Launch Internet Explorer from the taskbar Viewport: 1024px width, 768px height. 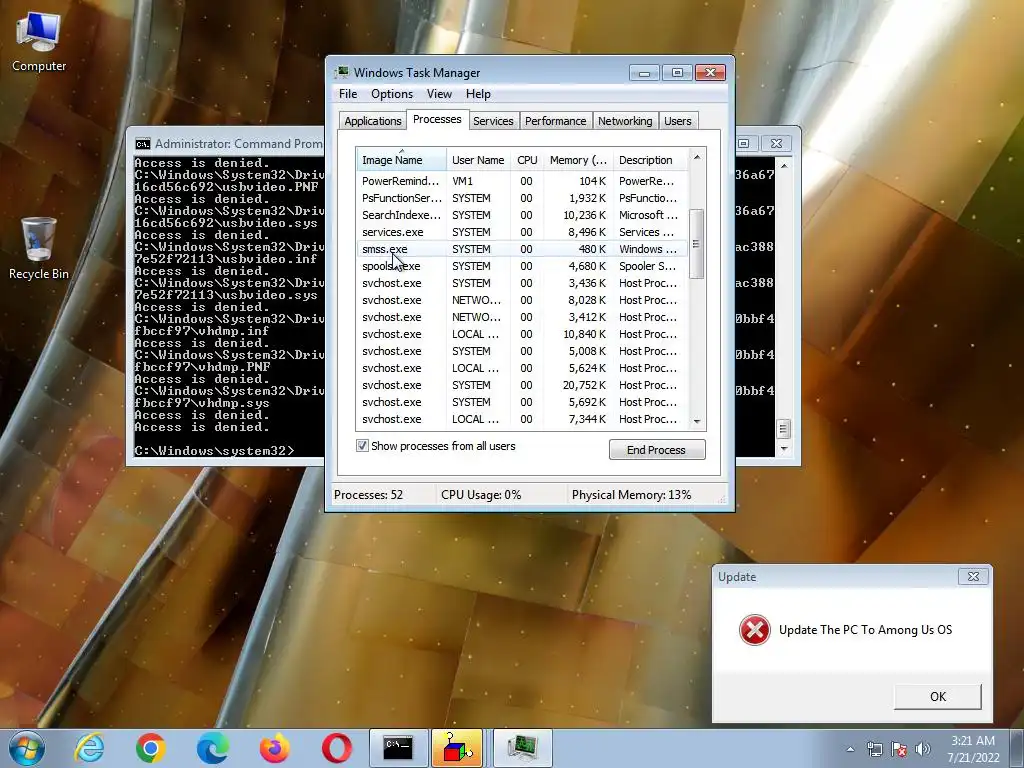pyautogui.click(x=89, y=748)
